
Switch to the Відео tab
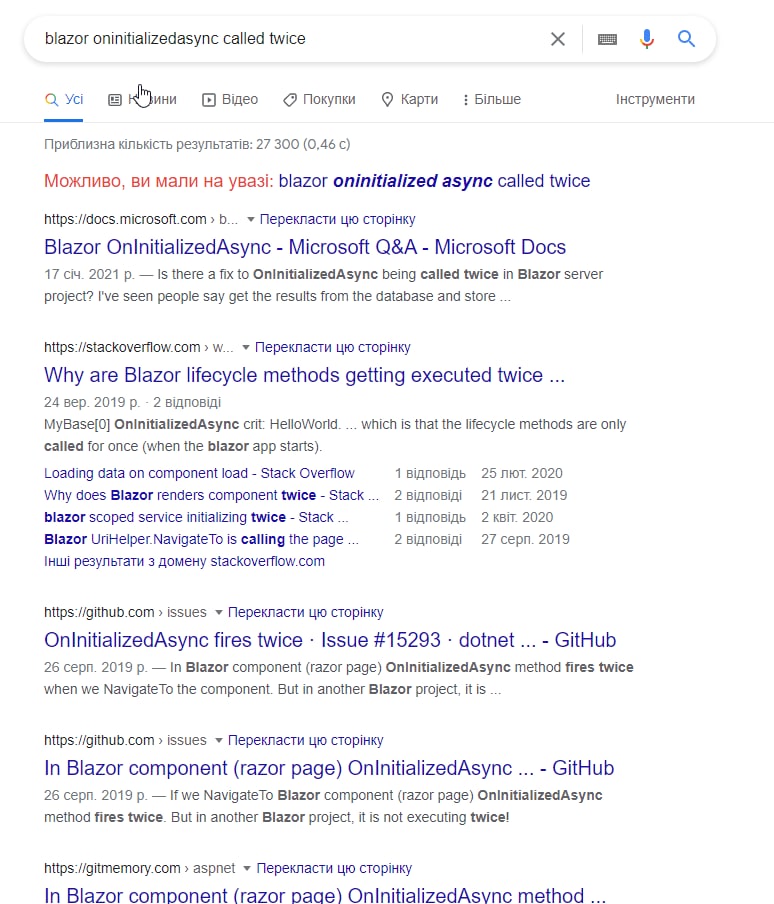tap(229, 99)
